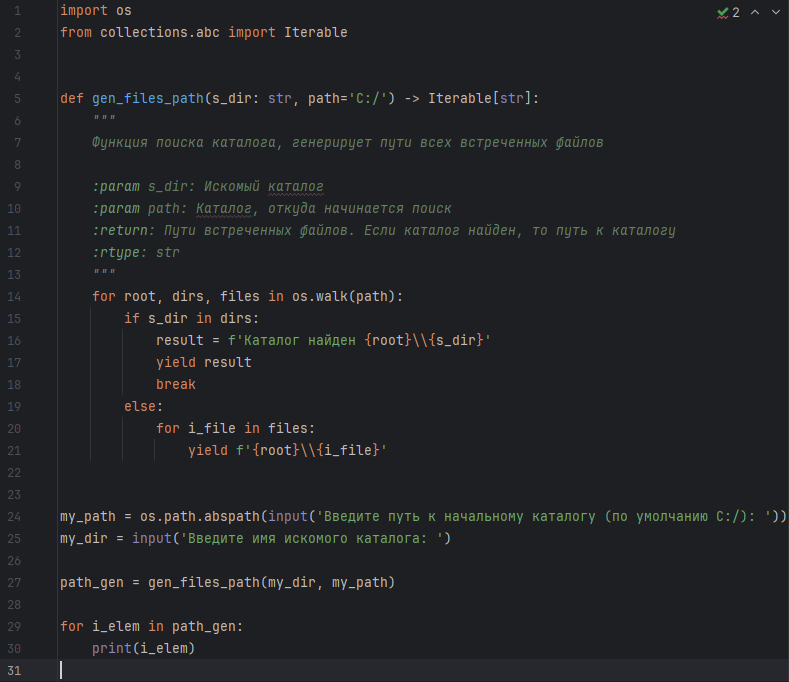The height and width of the screenshot is (682, 789).
Task: Jump to next highlighted problem arrow
Action: (776, 13)
